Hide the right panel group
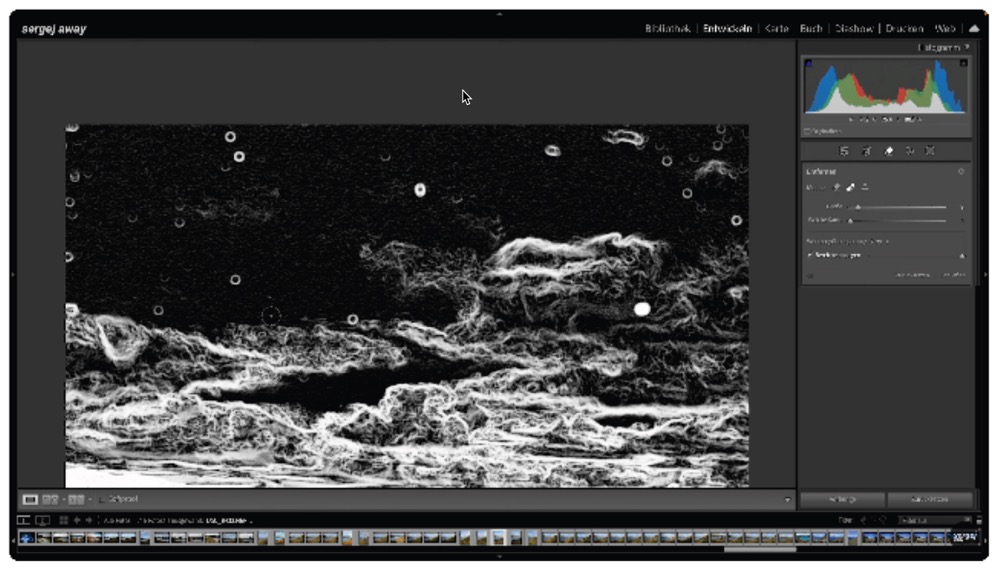 985,275
